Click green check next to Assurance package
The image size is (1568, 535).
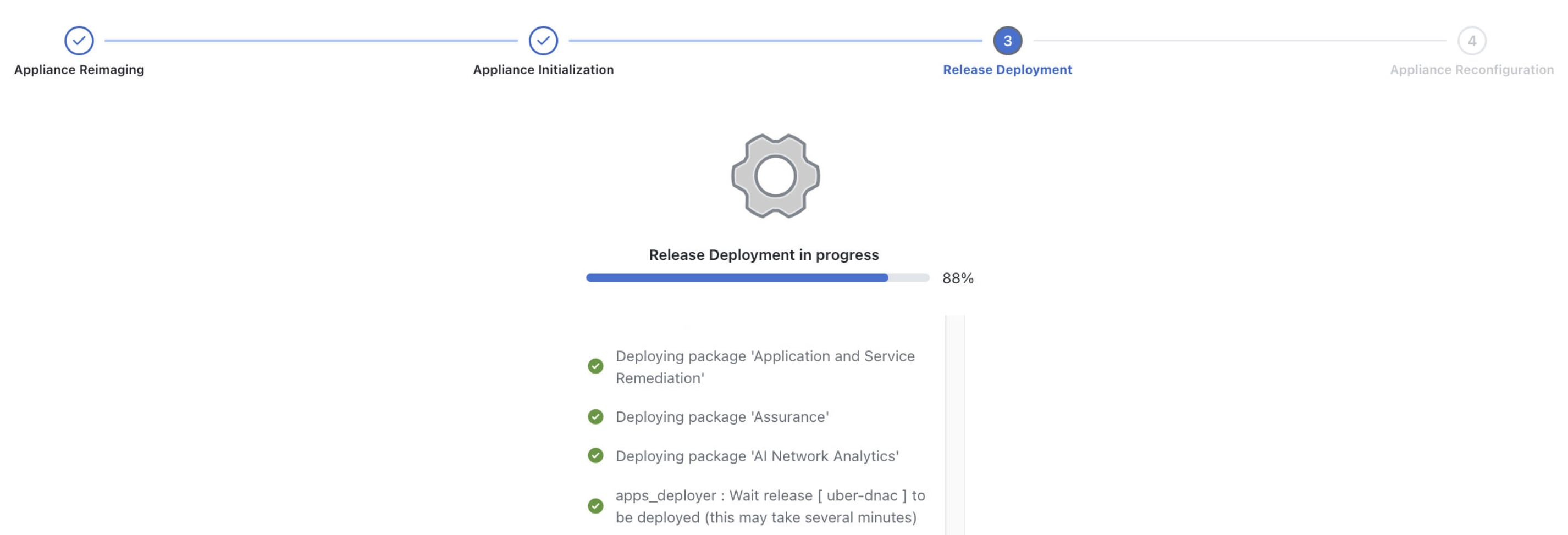coord(595,416)
